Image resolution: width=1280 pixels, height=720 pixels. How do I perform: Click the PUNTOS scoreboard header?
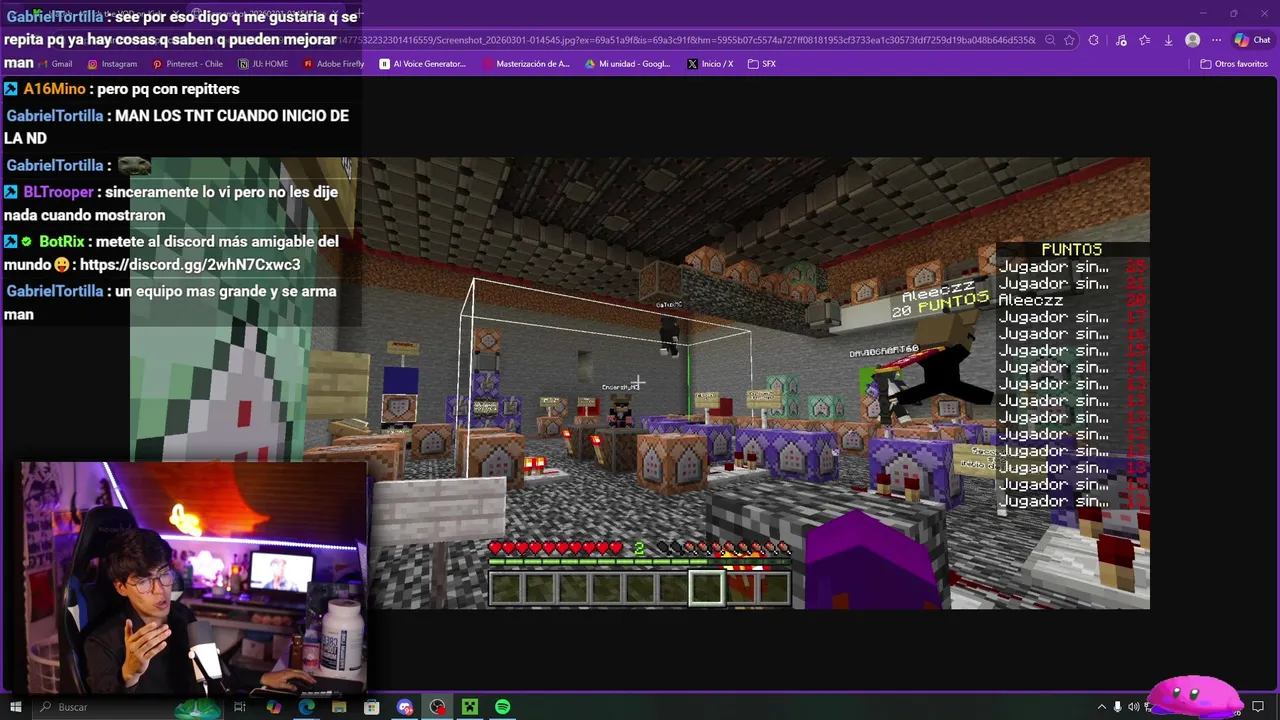(1071, 249)
